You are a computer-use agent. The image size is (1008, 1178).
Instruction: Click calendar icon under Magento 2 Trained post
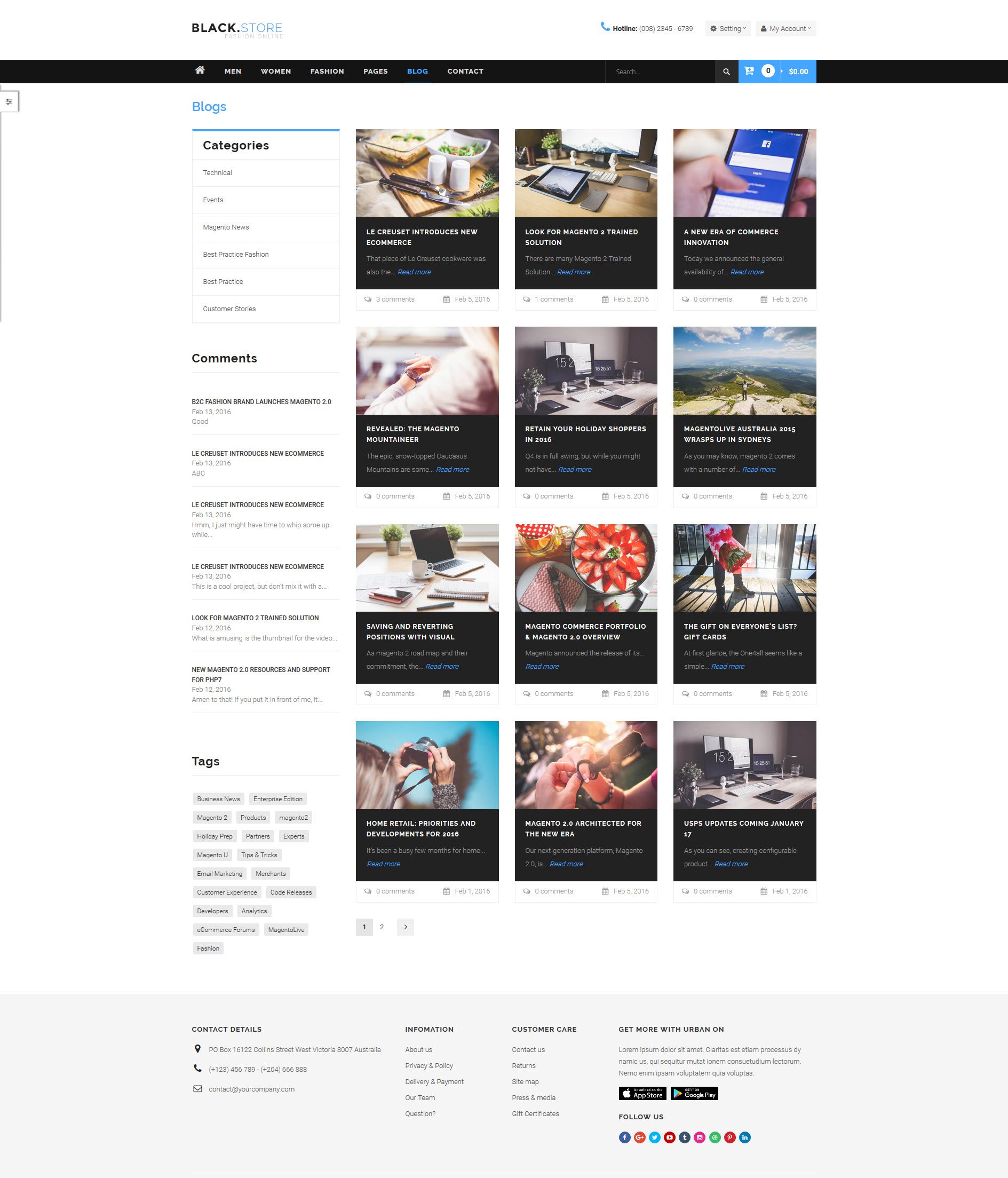605,299
